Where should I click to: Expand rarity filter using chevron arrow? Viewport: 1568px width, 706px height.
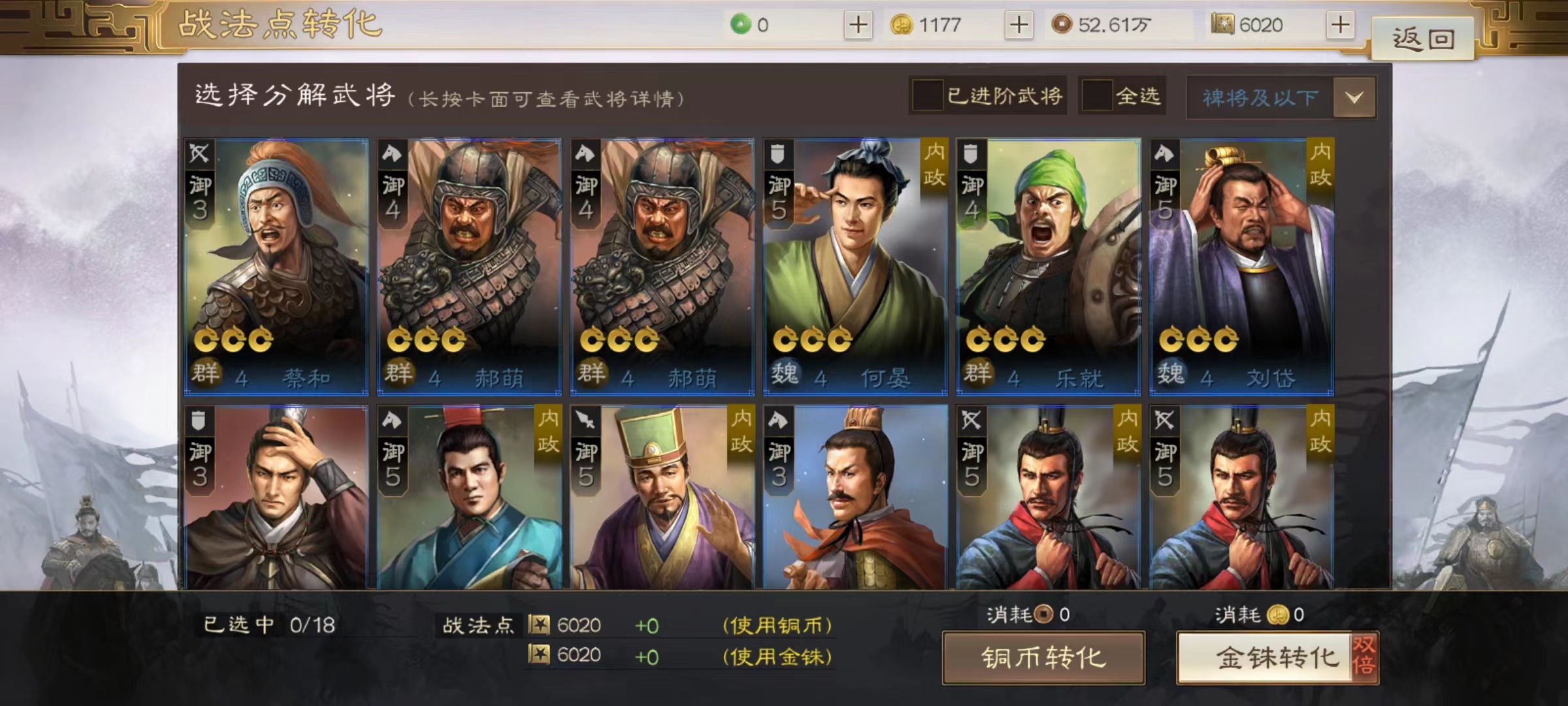[1354, 97]
